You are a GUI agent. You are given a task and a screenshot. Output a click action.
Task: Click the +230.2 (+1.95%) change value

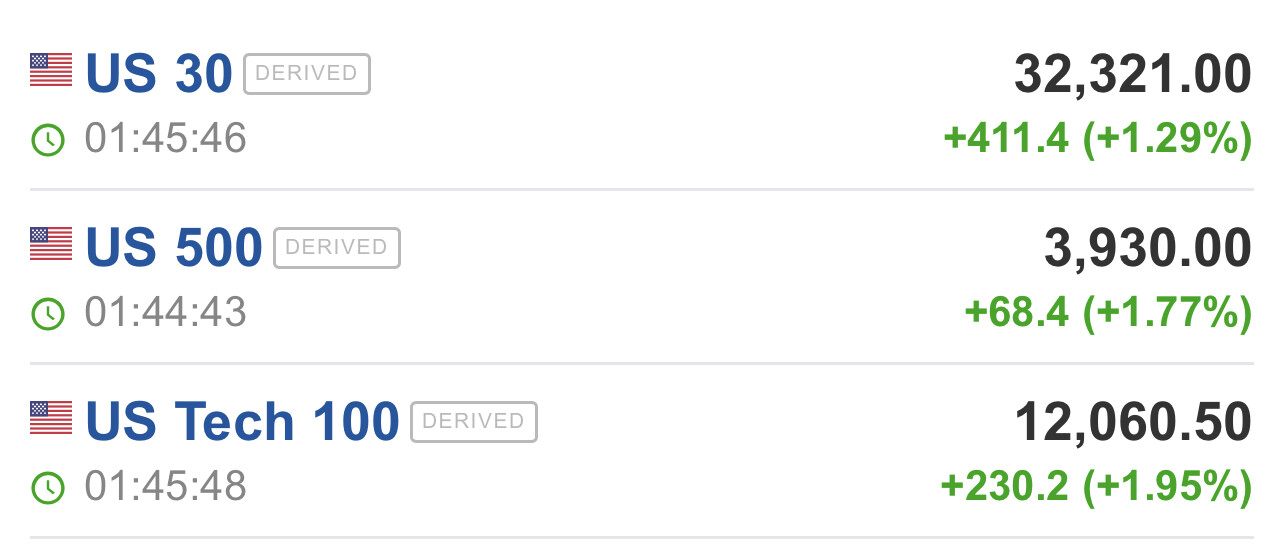pyautogui.click(x=1095, y=488)
